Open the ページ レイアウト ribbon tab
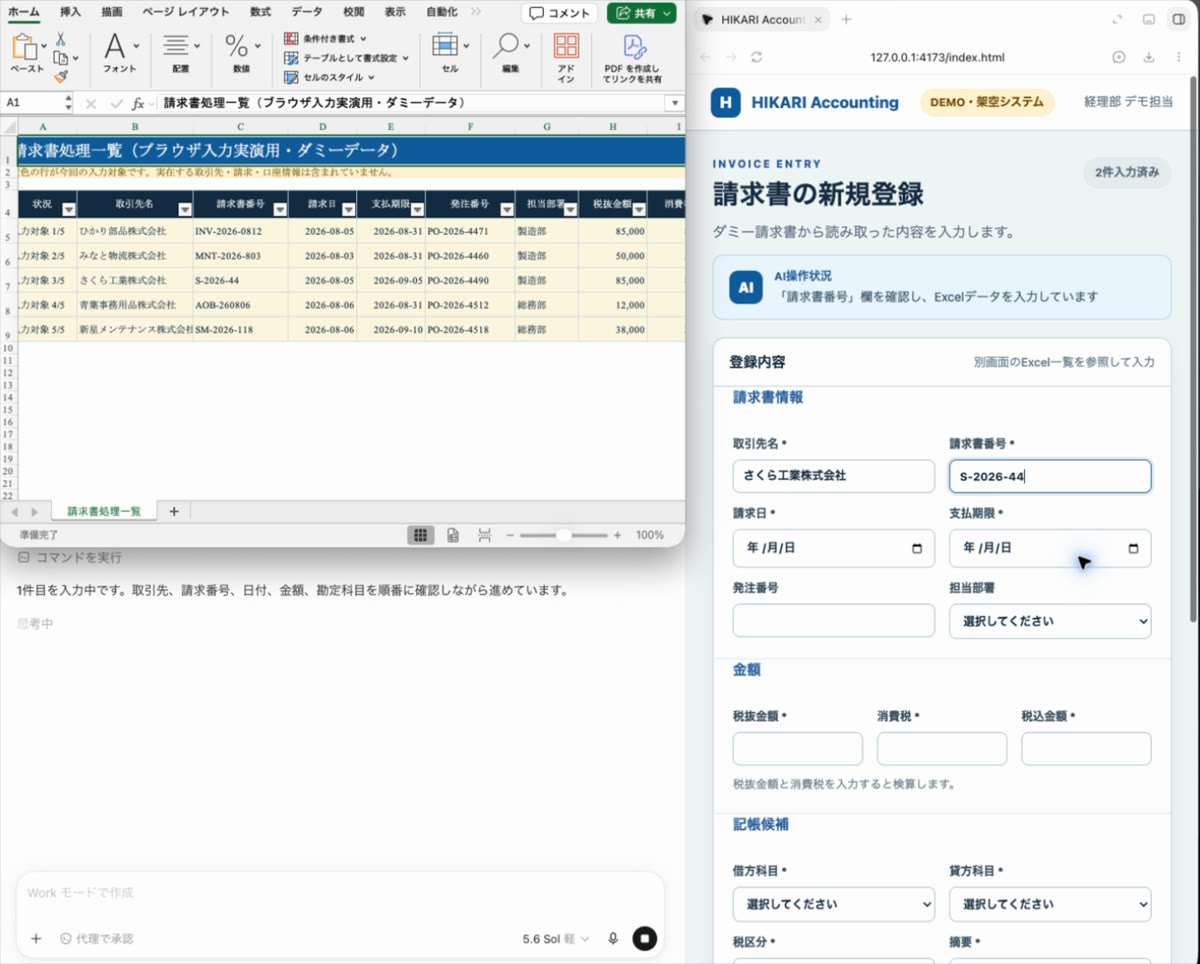1200x964 pixels. click(185, 12)
